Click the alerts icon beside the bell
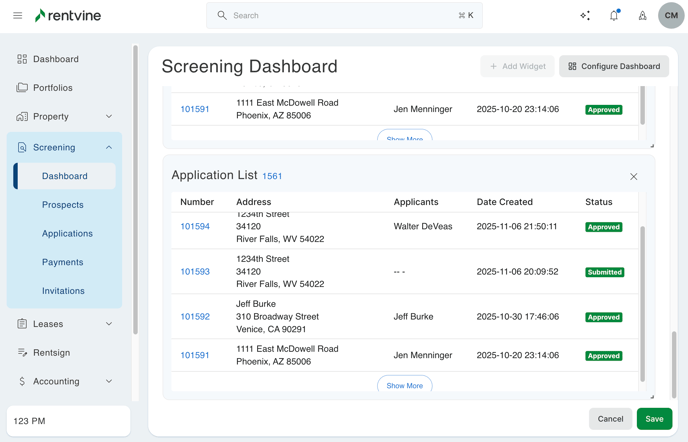The height and width of the screenshot is (442, 688). [x=642, y=15]
